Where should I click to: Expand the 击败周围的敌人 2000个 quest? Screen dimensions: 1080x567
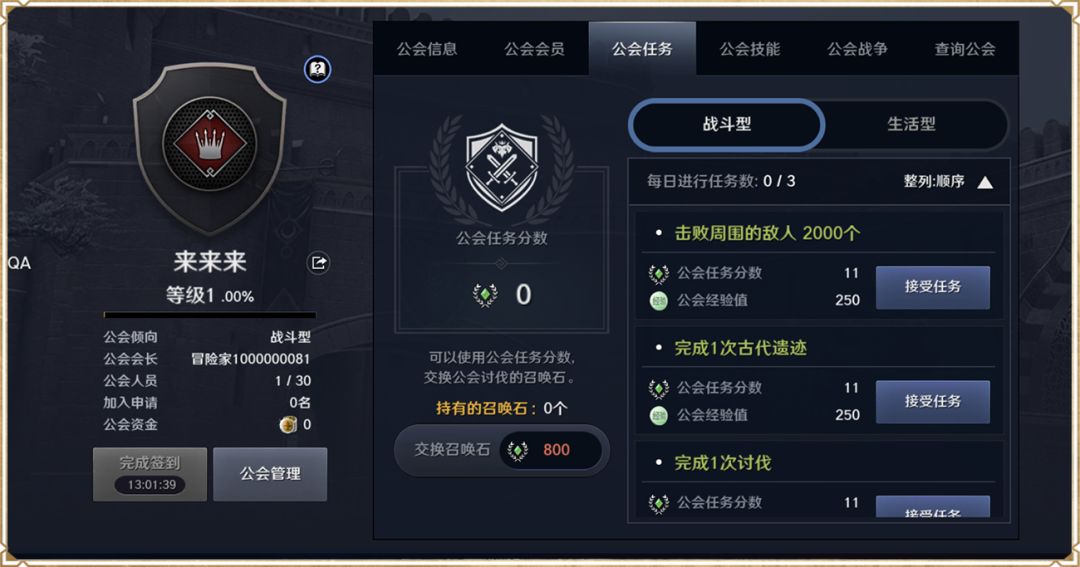tap(767, 233)
